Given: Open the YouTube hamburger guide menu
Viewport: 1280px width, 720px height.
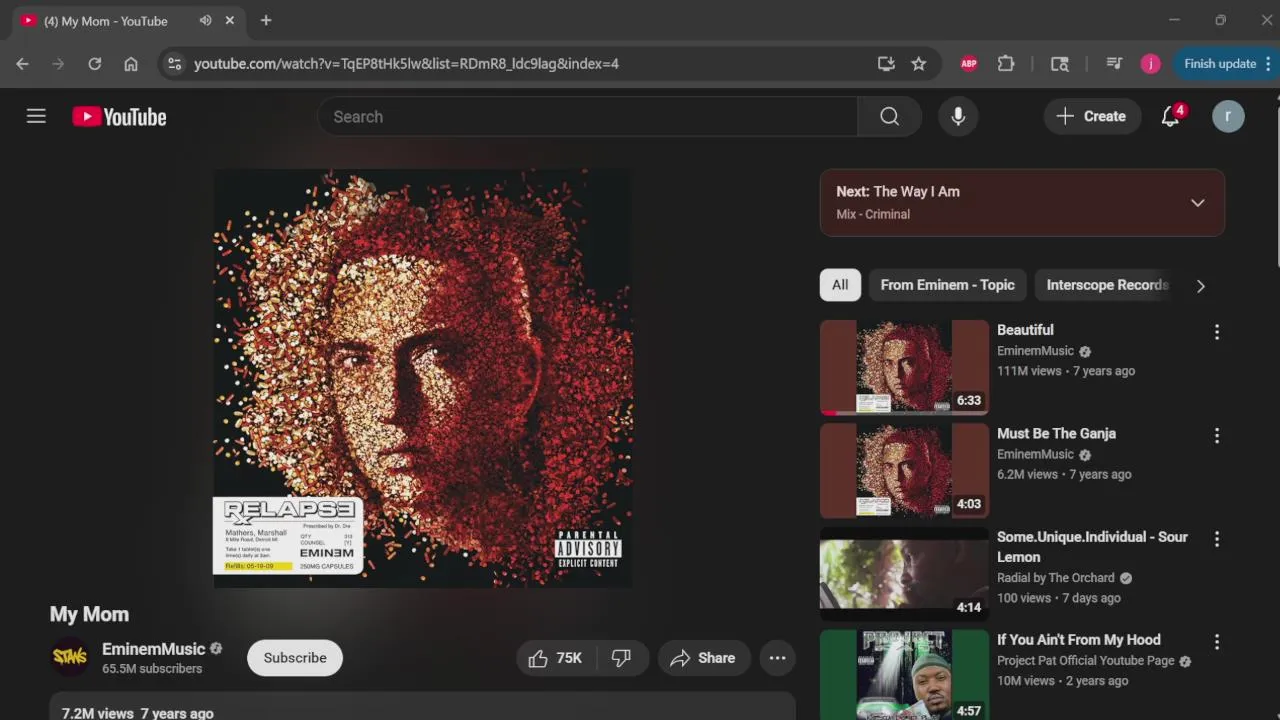Looking at the screenshot, I should (36, 116).
